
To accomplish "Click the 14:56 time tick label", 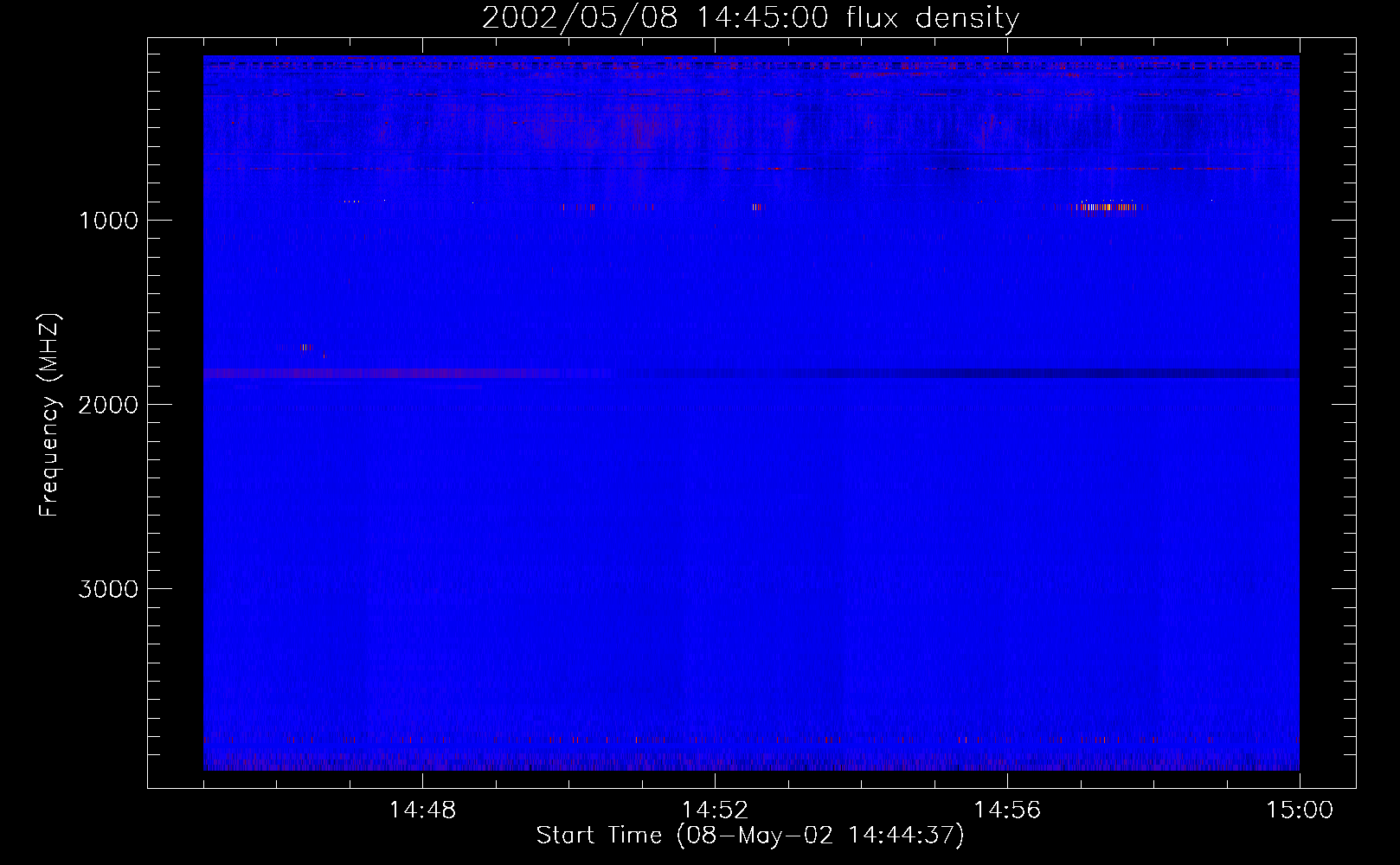I will coord(1007,811).
